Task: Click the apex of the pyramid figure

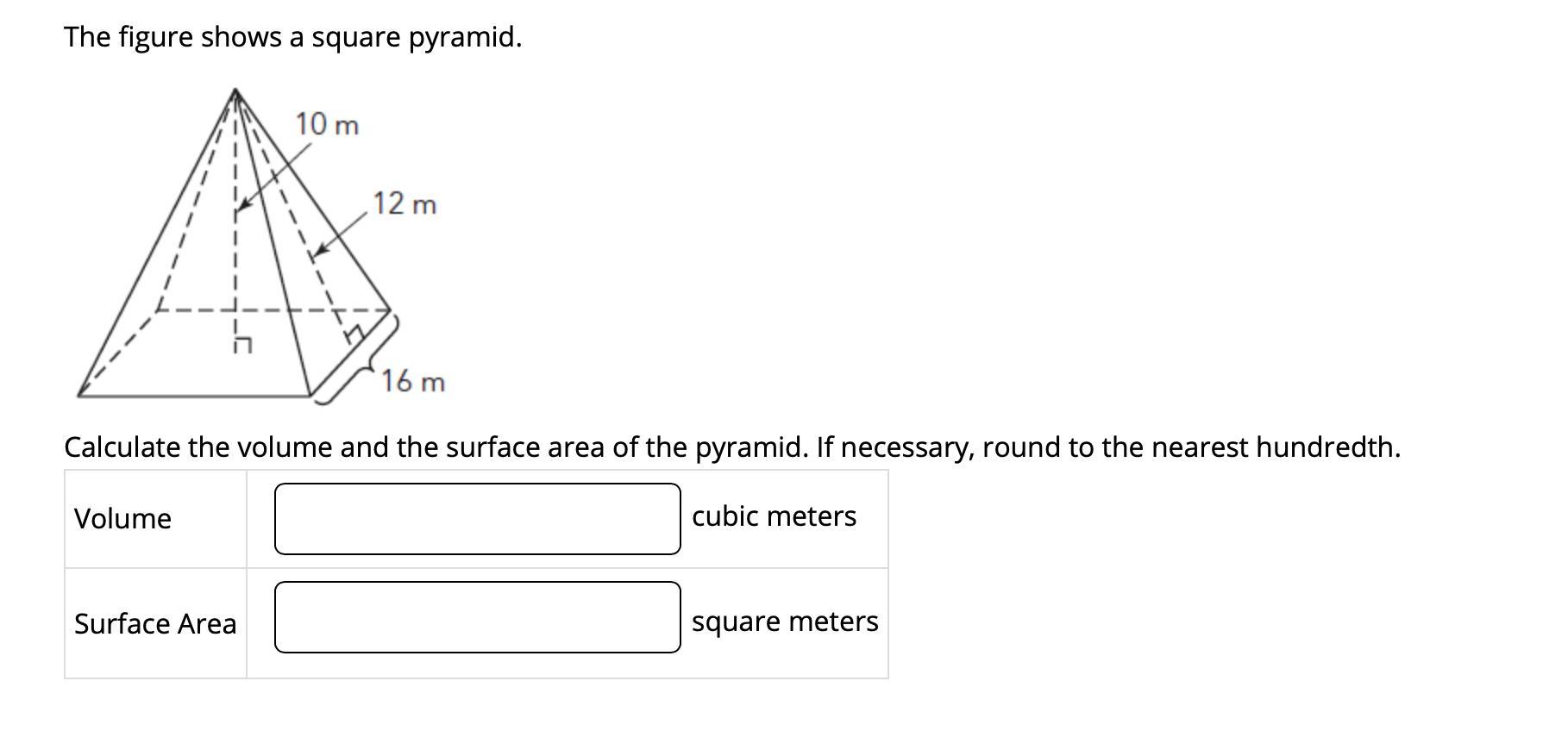Action: [x=235, y=90]
